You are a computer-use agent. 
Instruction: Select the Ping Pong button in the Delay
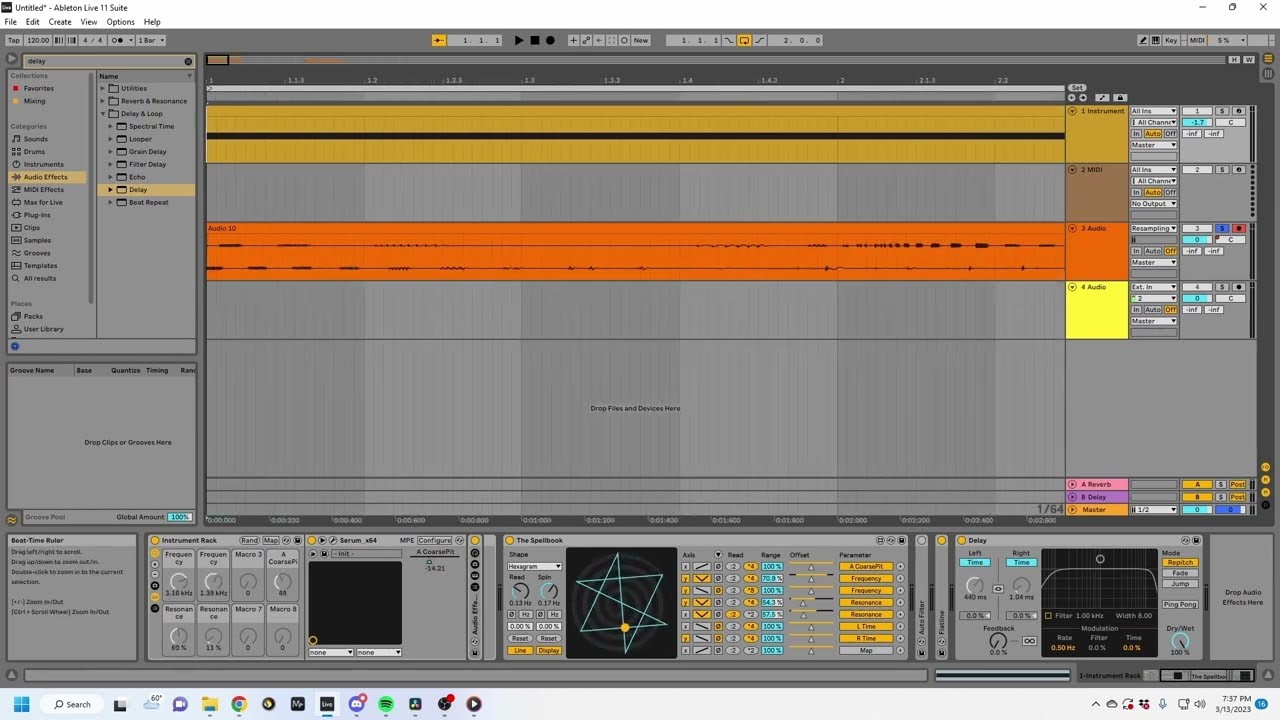click(x=1180, y=604)
